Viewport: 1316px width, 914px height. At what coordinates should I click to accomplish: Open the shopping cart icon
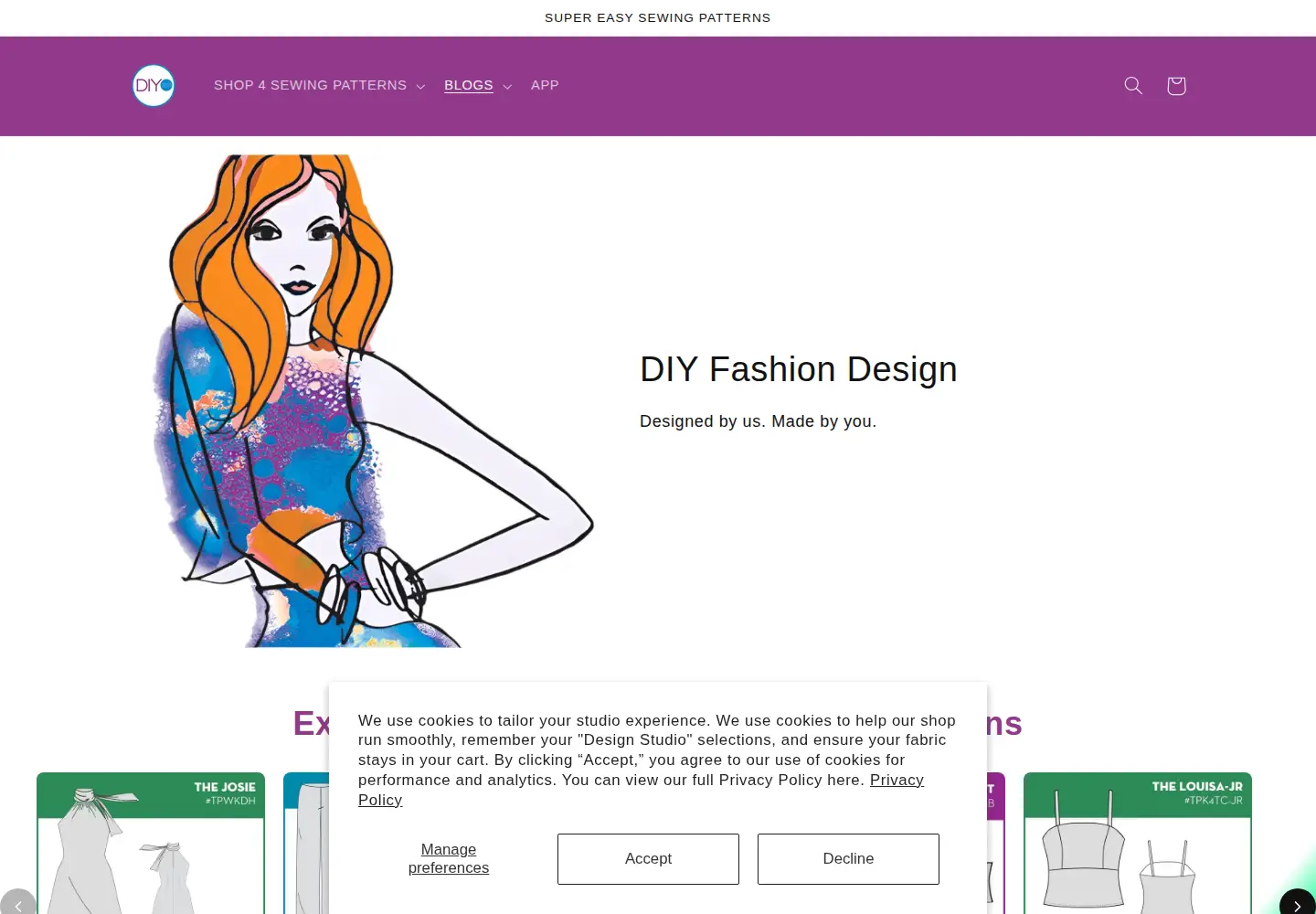tap(1176, 86)
